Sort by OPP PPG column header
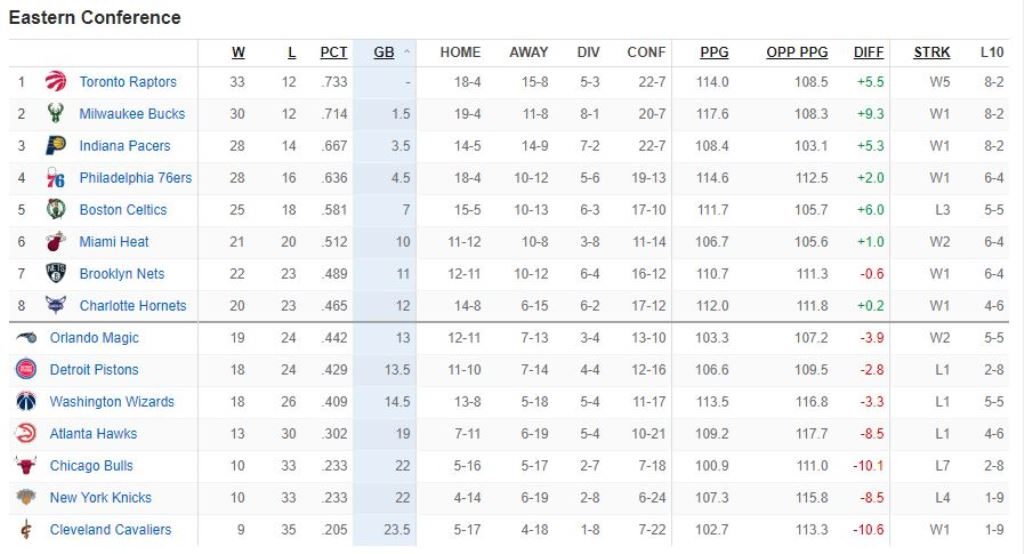This screenshot has width=1024, height=554. [x=797, y=52]
